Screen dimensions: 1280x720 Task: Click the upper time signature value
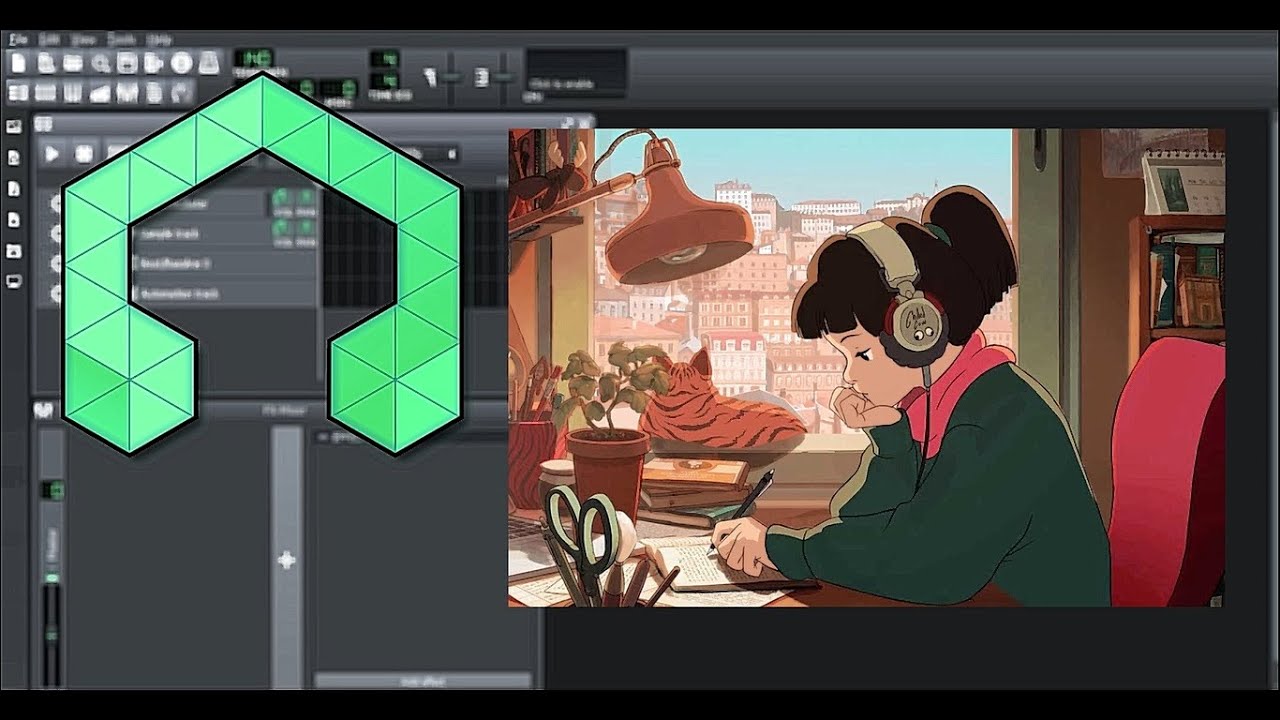pos(384,59)
